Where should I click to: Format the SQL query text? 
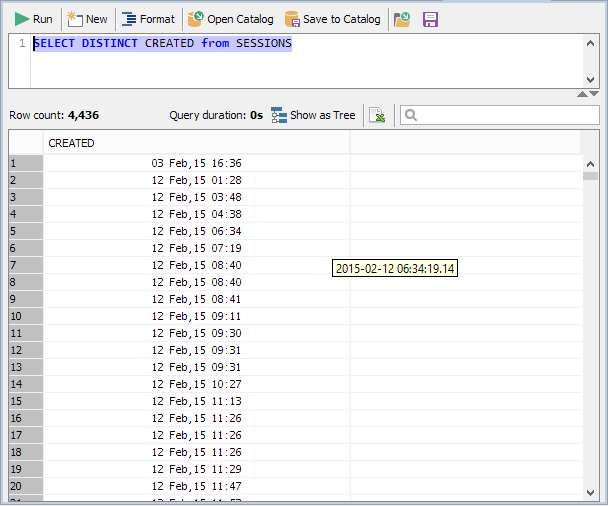(149, 19)
